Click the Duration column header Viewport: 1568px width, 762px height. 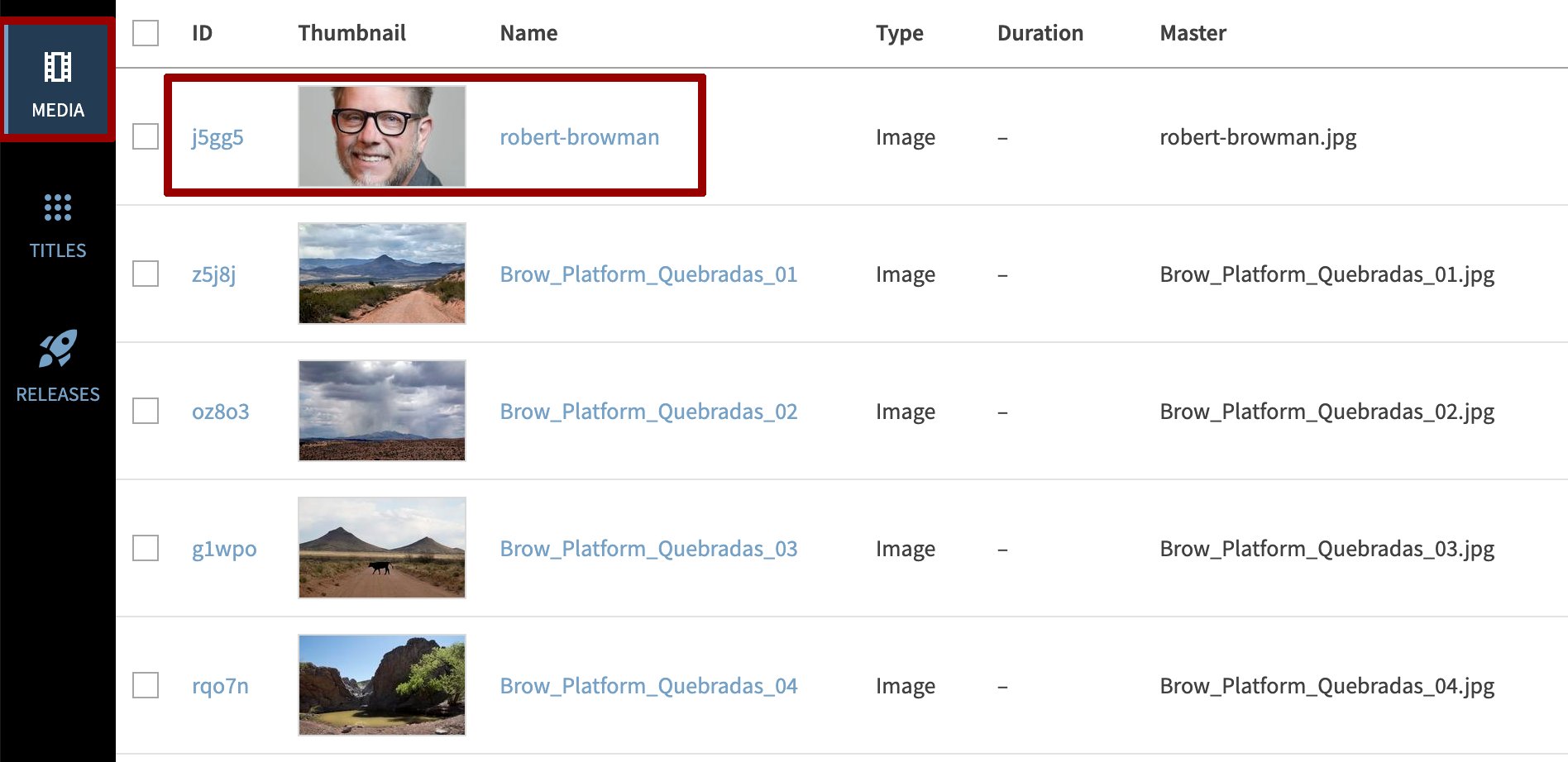pyautogui.click(x=1040, y=33)
